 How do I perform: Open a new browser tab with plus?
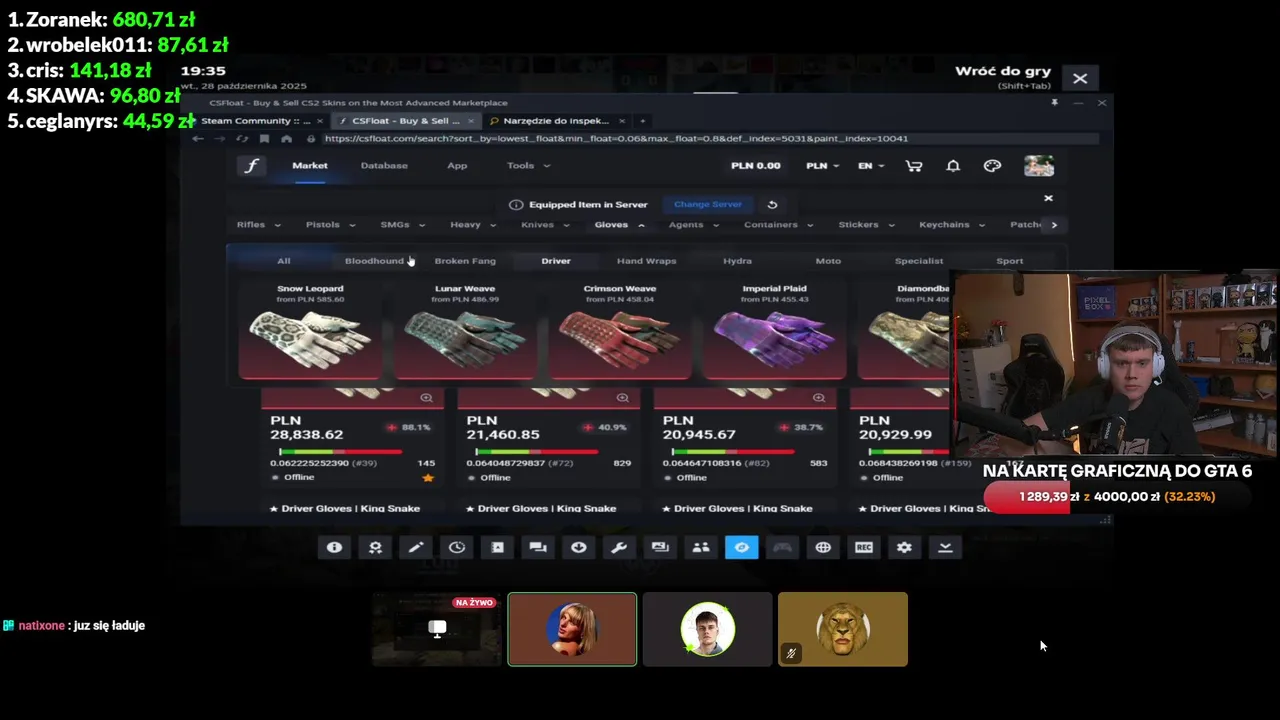pyautogui.click(x=643, y=120)
